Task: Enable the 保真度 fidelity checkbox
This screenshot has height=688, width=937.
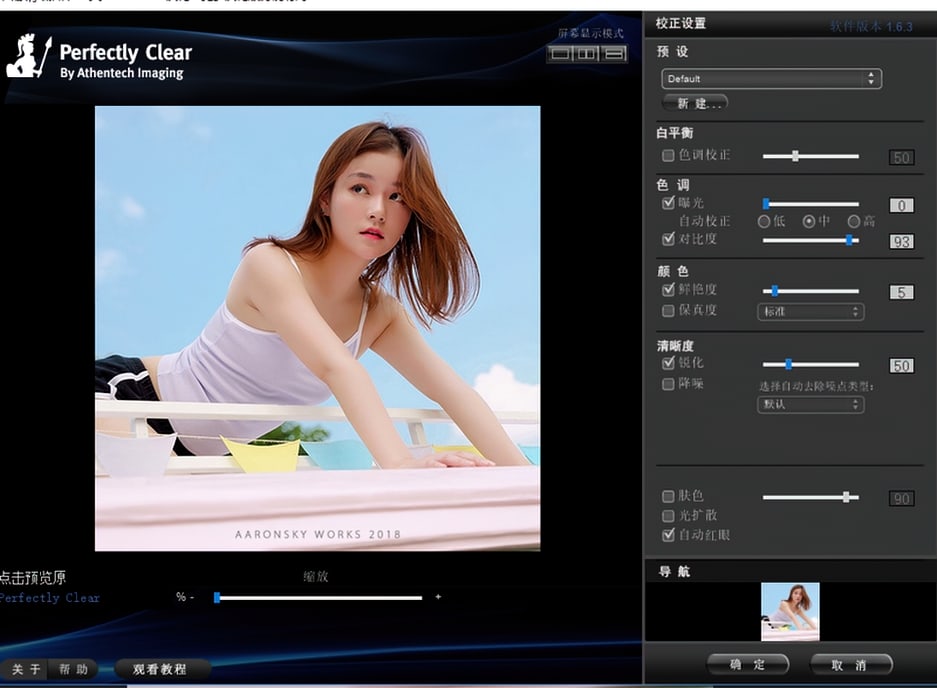Action: coord(668,311)
